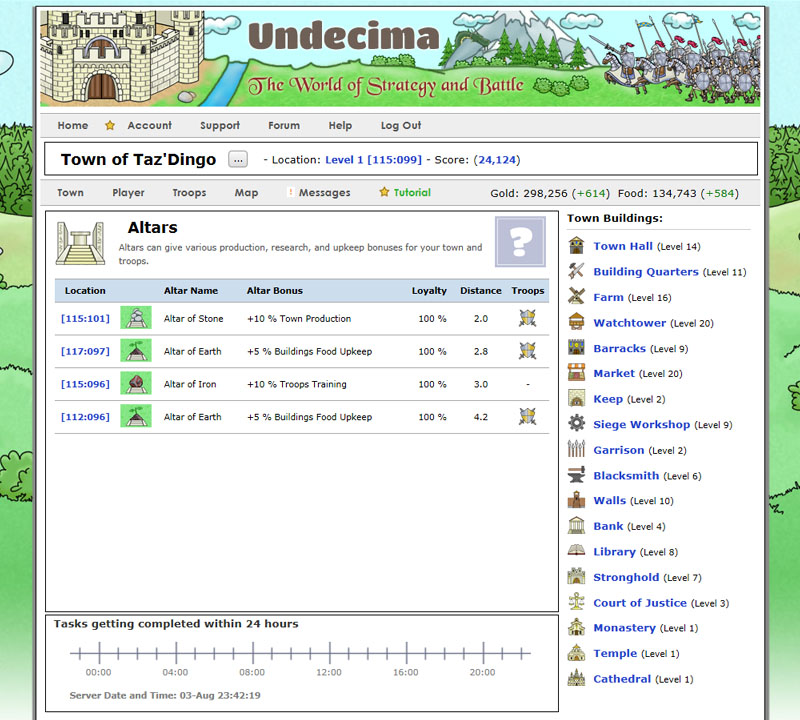Open the Market icon in the sidebar

click(576, 373)
